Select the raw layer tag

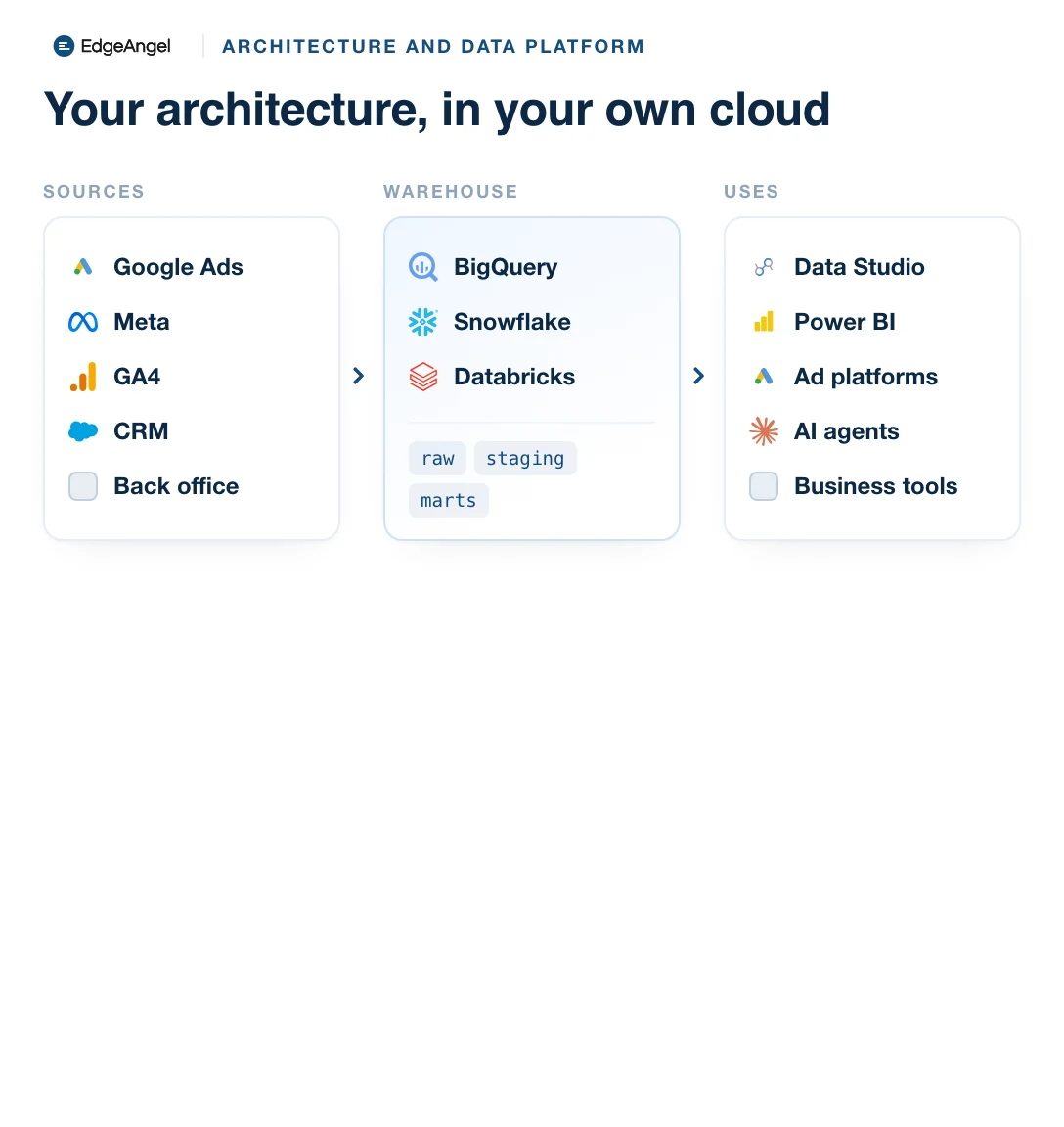coord(437,459)
